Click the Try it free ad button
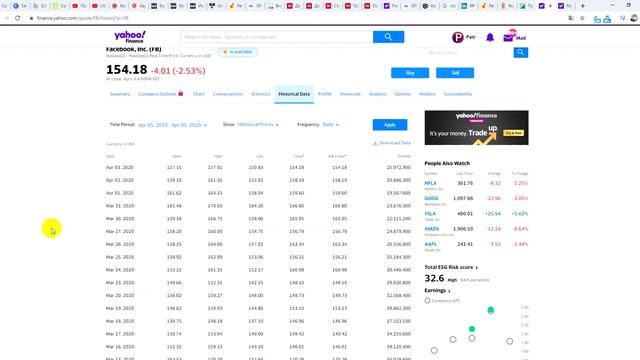Screen dimensions: 640x360 click(513, 133)
